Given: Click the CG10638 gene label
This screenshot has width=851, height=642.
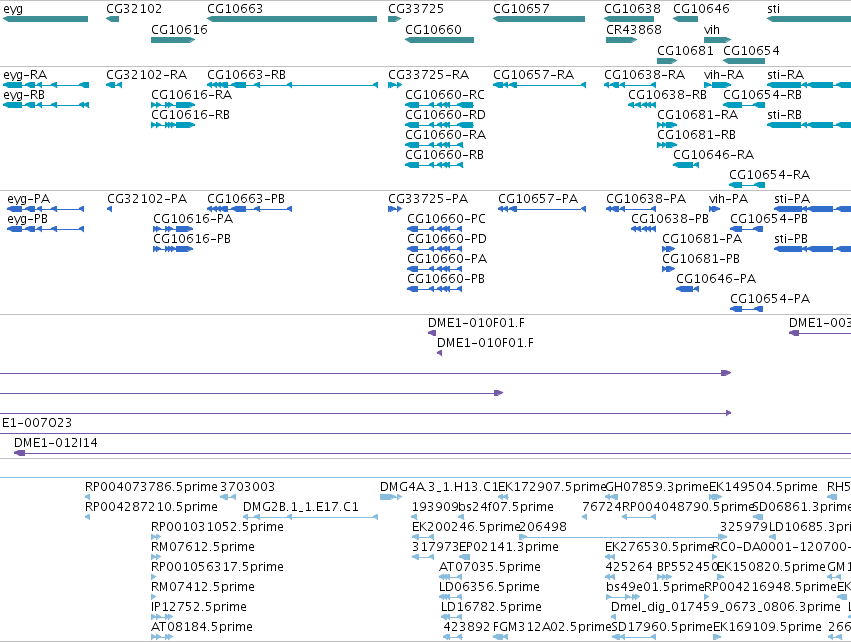Looking at the screenshot, I should click(x=632, y=9).
